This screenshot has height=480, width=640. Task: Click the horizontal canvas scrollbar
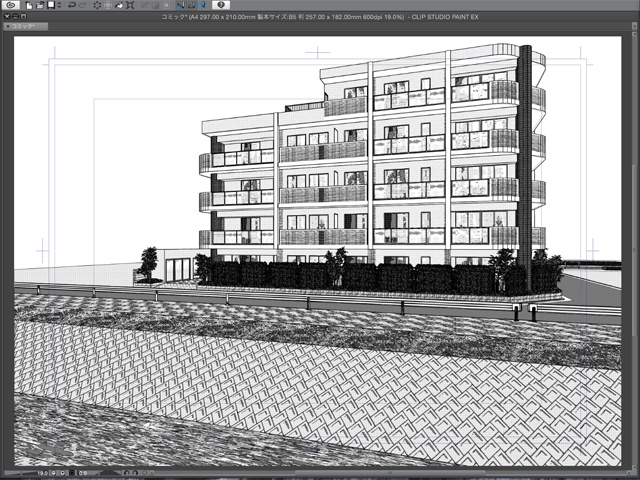[388, 473]
